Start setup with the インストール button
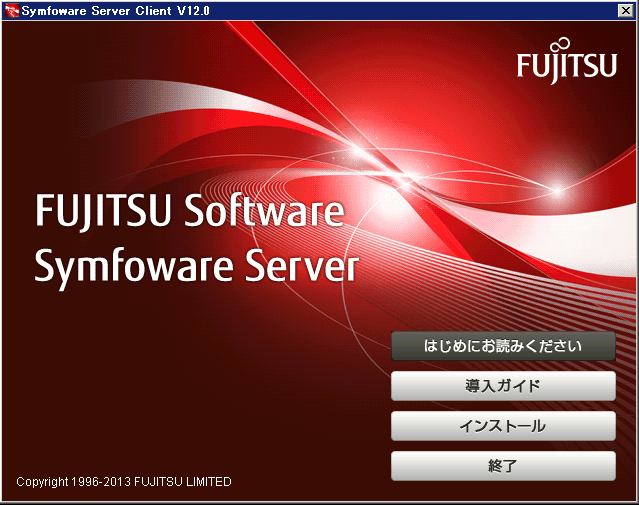This screenshot has height=505, width=639. click(x=503, y=426)
